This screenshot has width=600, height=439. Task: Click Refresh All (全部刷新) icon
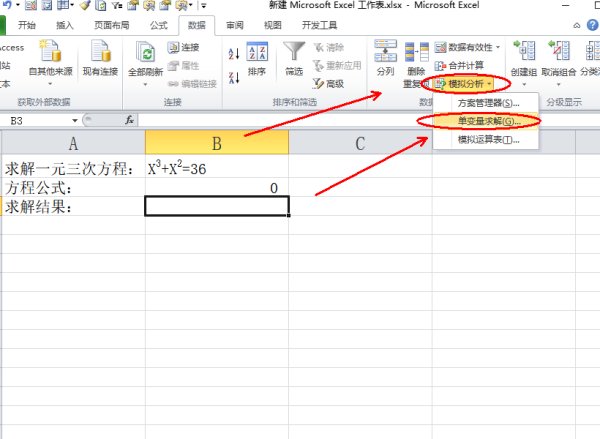pyautogui.click(x=145, y=52)
